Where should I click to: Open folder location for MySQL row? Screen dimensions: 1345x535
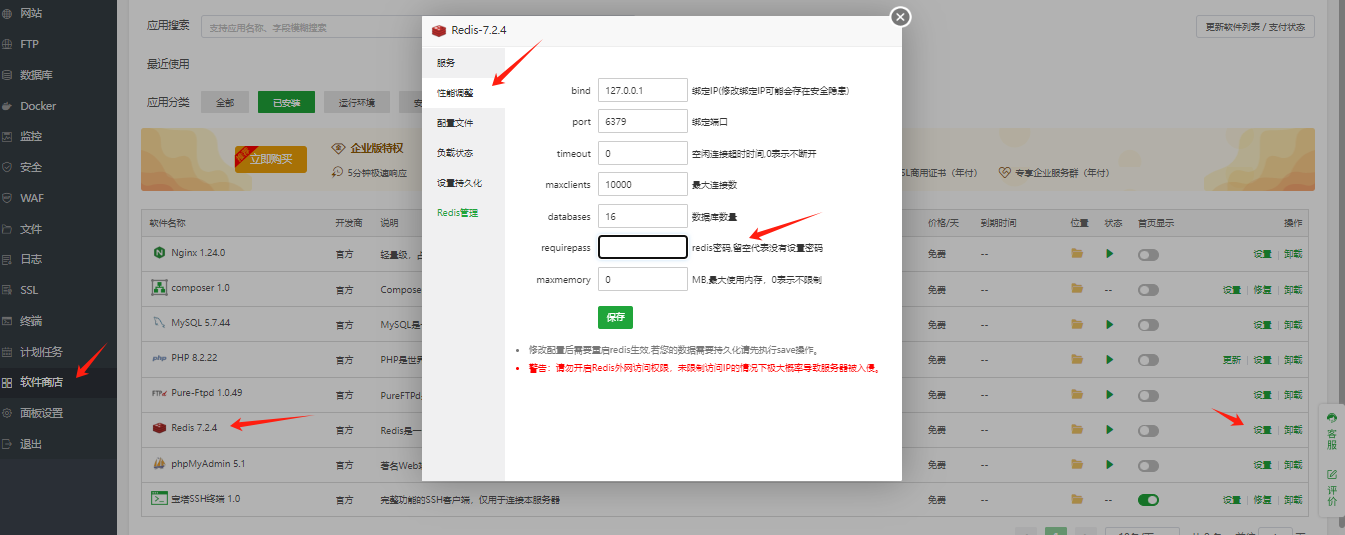pyautogui.click(x=1077, y=324)
